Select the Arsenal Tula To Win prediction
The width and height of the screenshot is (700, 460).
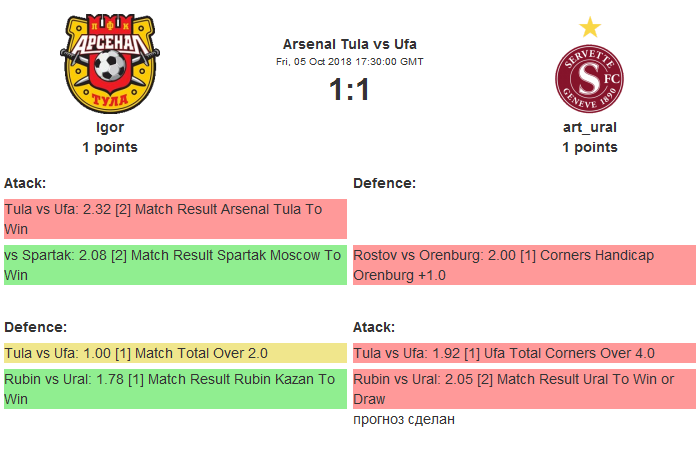[x=175, y=219]
